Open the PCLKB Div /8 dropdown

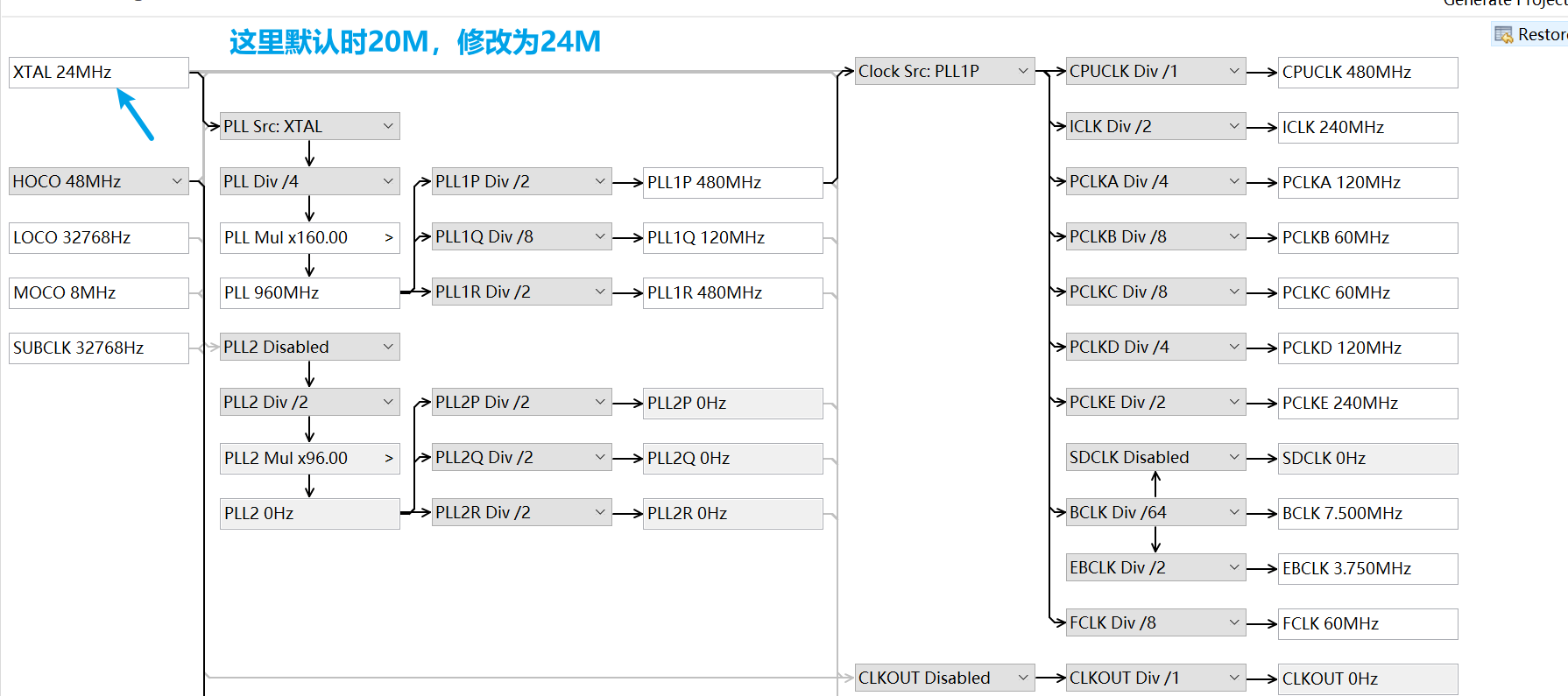[x=1156, y=236]
